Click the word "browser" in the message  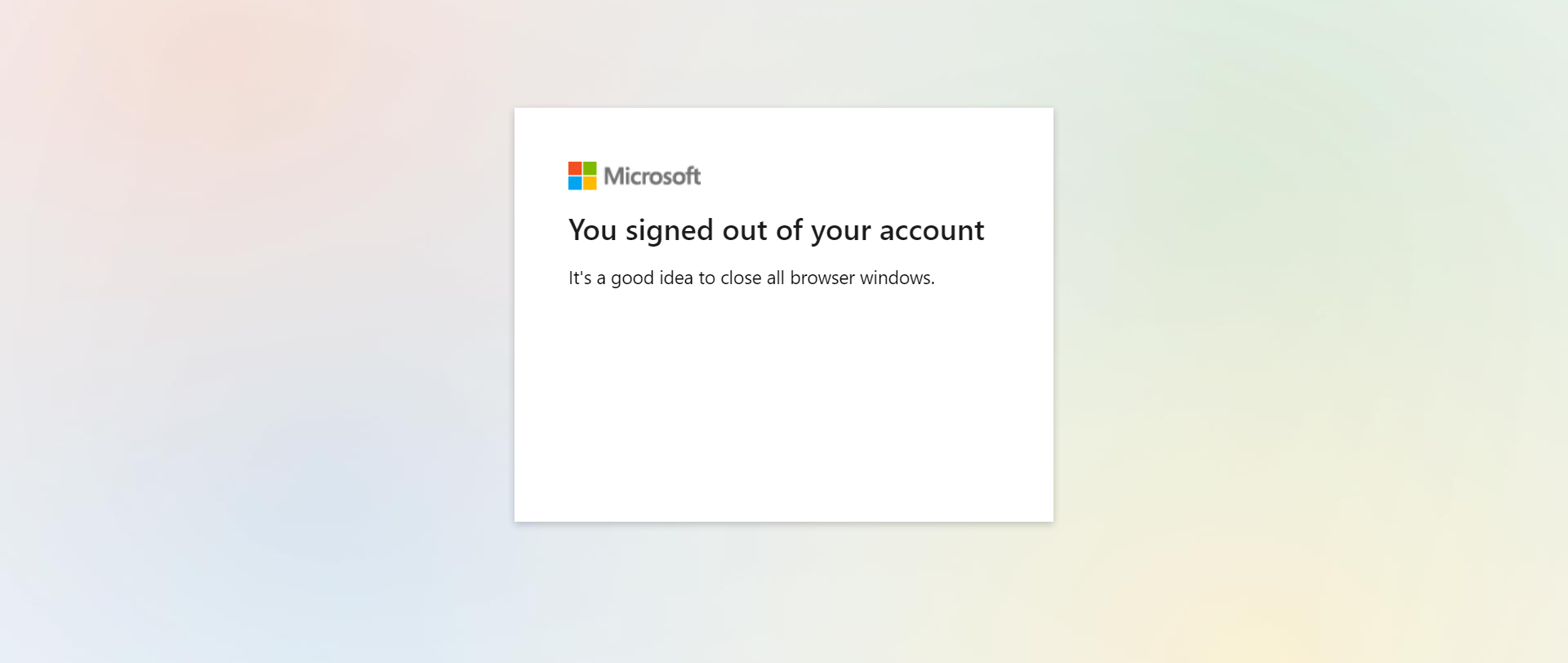point(822,278)
